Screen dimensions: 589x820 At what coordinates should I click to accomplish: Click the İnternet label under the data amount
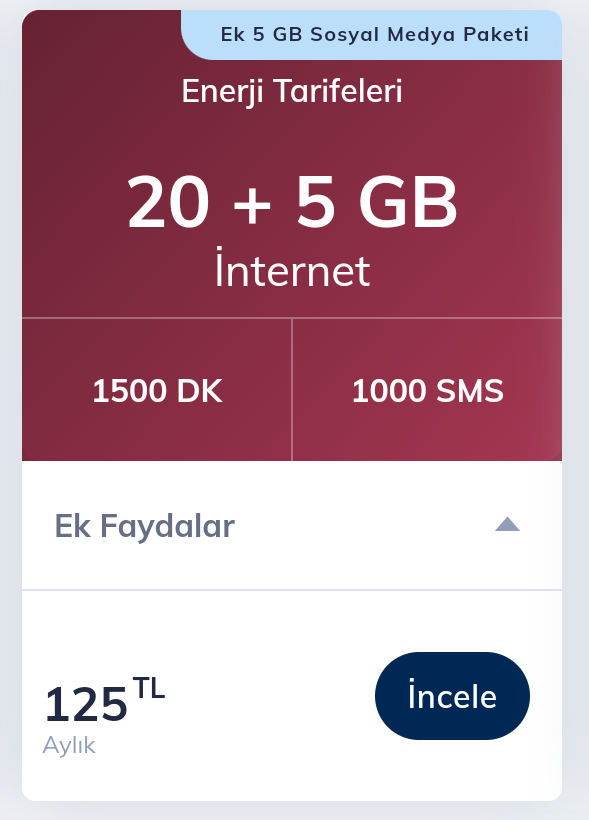click(x=292, y=268)
